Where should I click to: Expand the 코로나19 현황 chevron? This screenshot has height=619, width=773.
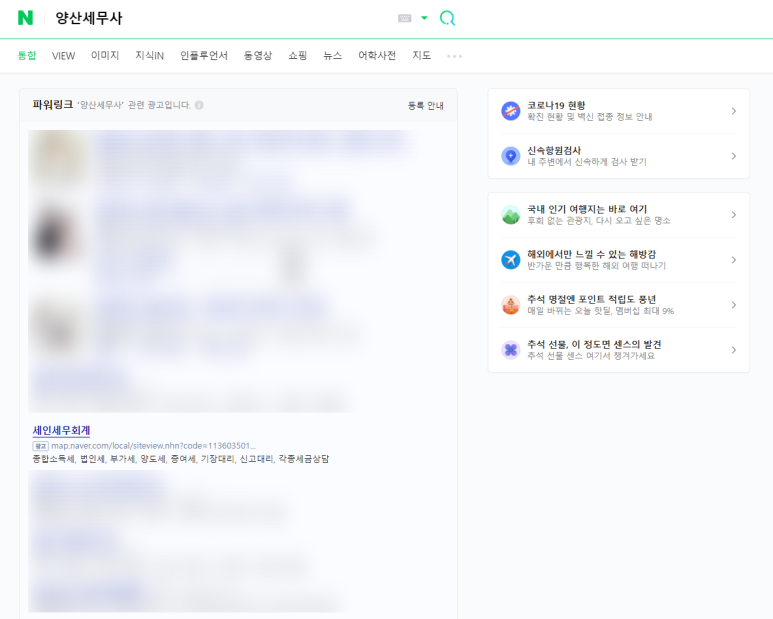[x=734, y=111]
